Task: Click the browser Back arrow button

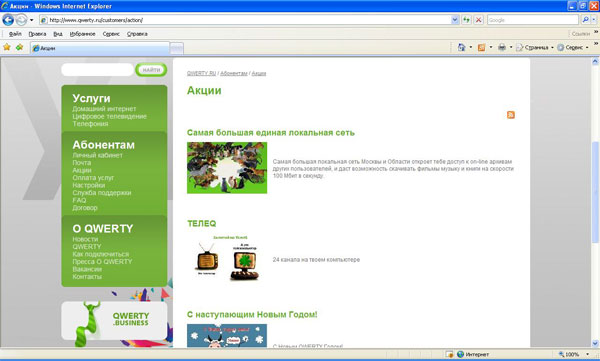Action: (x=8, y=20)
